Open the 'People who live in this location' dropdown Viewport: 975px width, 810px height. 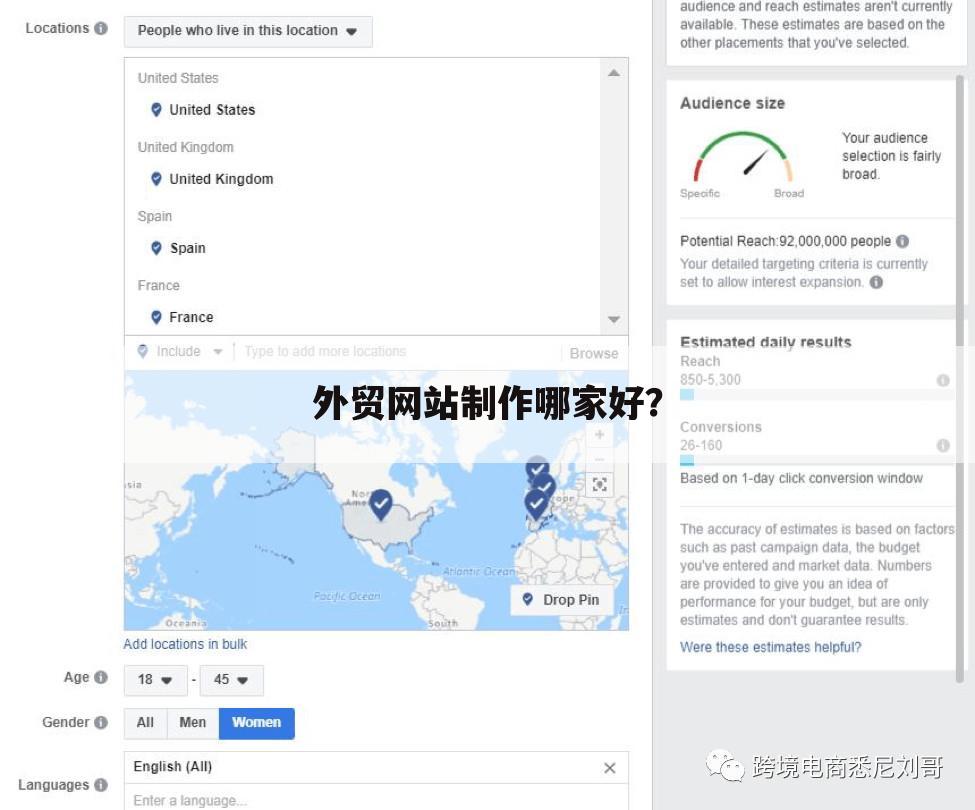tap(247, 31)
